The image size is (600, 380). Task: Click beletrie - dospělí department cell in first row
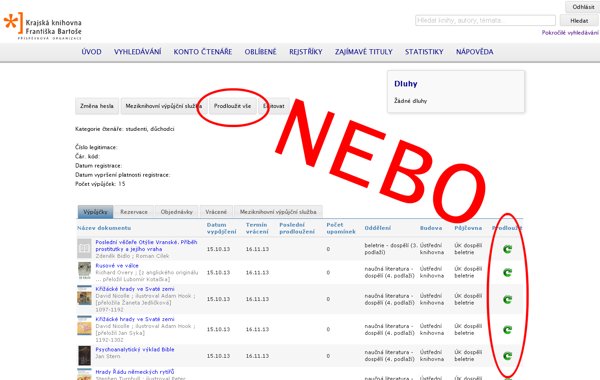click(391, 249)
